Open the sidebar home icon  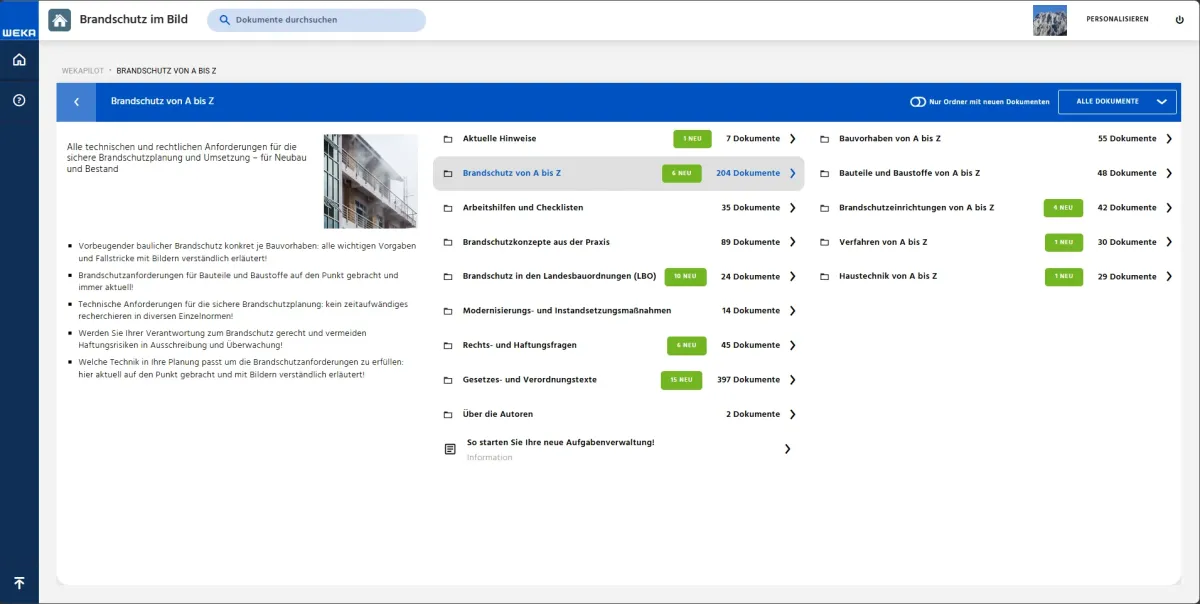tap(19, 60)
